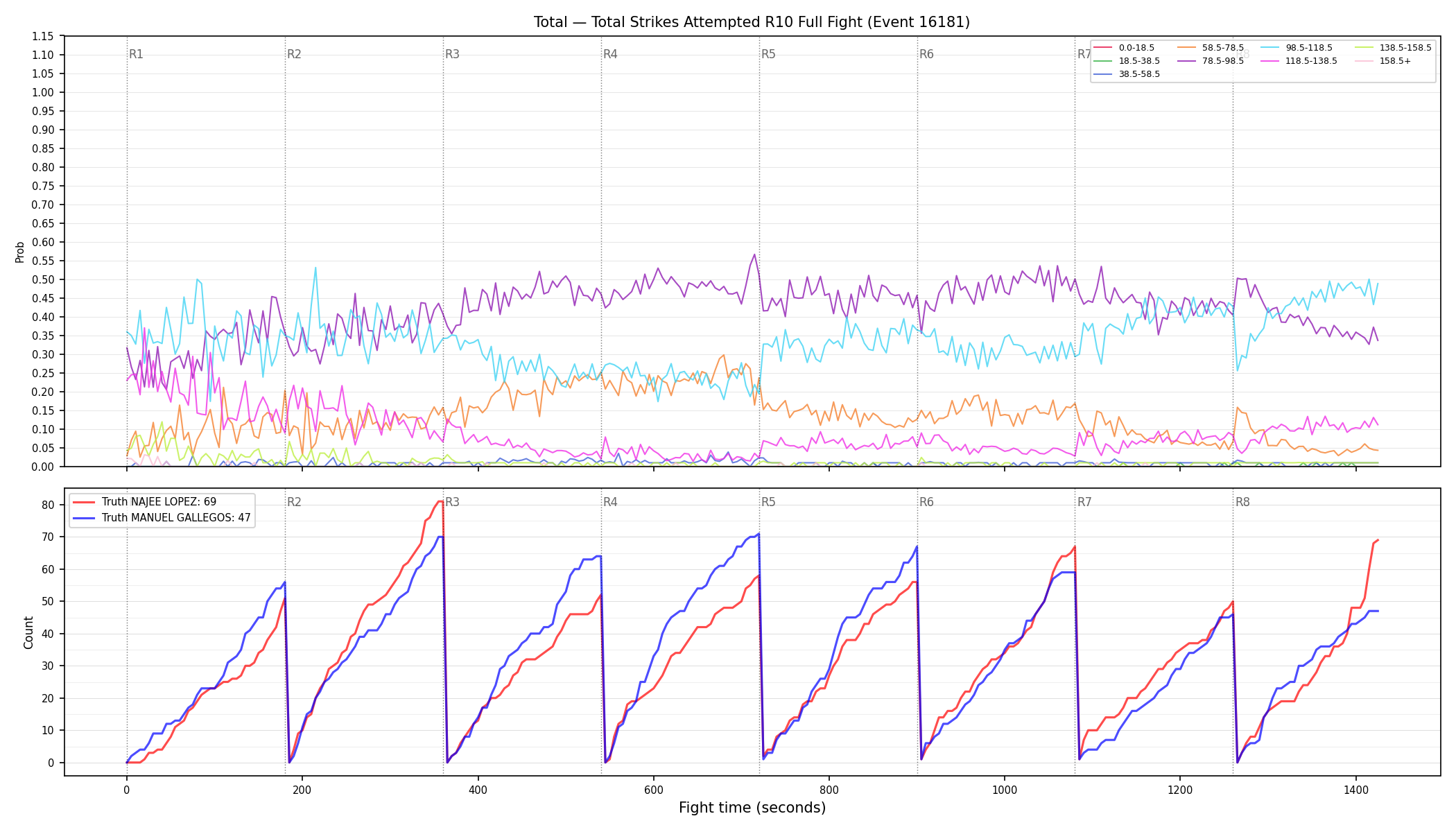Click the 600 tick on time axis

pos(653,789)
